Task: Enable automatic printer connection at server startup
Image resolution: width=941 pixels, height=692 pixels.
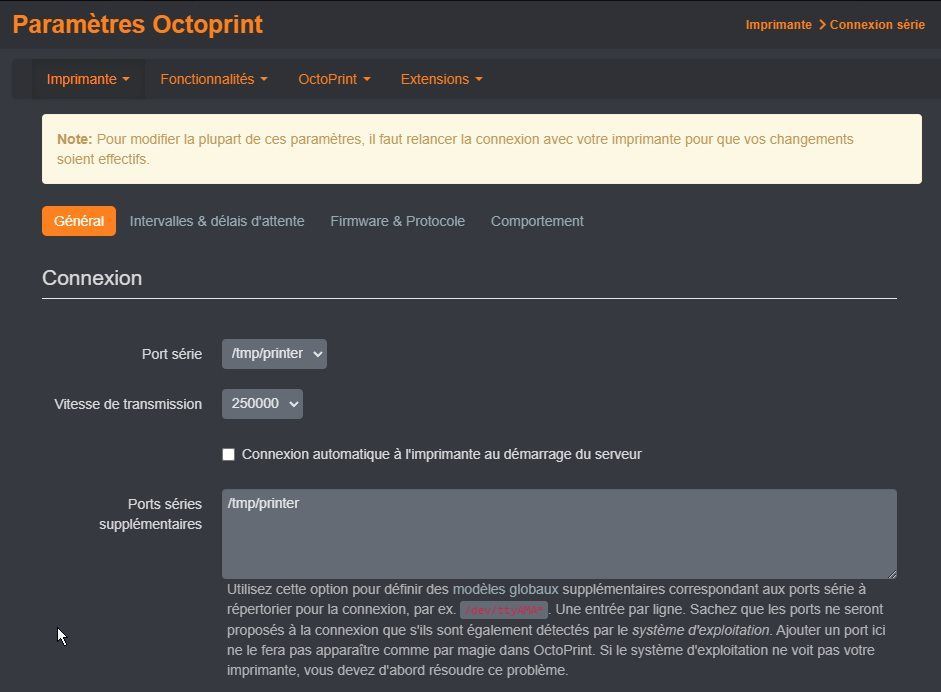Action: click(x=229, y=454)
